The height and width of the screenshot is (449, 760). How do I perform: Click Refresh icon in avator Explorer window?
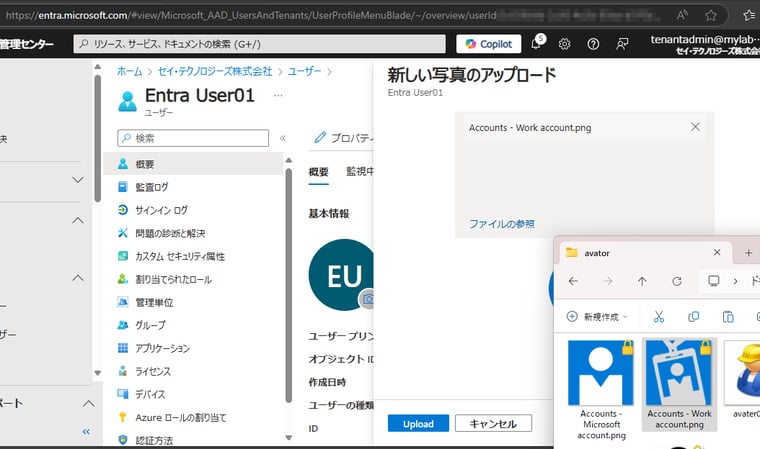click(677, 281)
